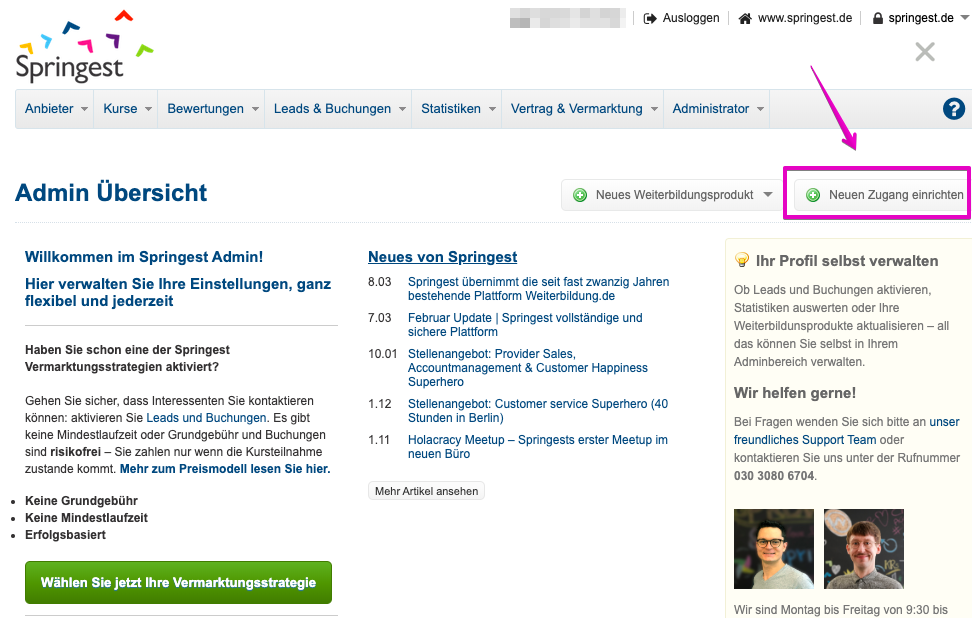Screen dimensions: 976x618
Task: Click the Ausloggen link
Action: point(690,18)
